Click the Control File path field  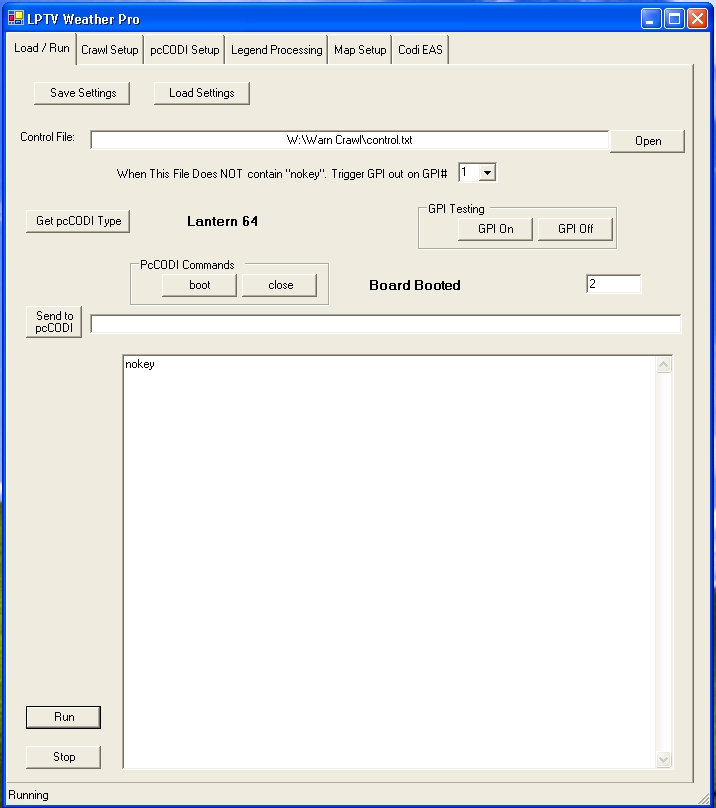coord(349,140)
